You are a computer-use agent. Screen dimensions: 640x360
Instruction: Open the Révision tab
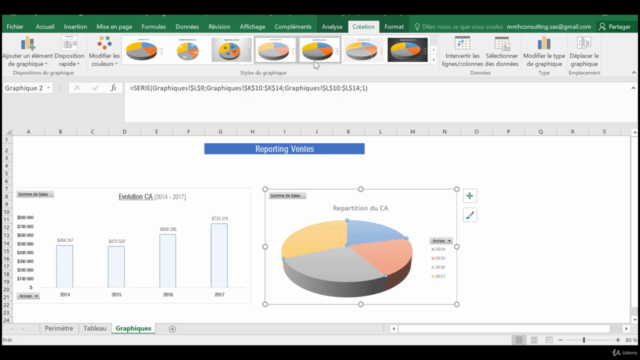219,27
